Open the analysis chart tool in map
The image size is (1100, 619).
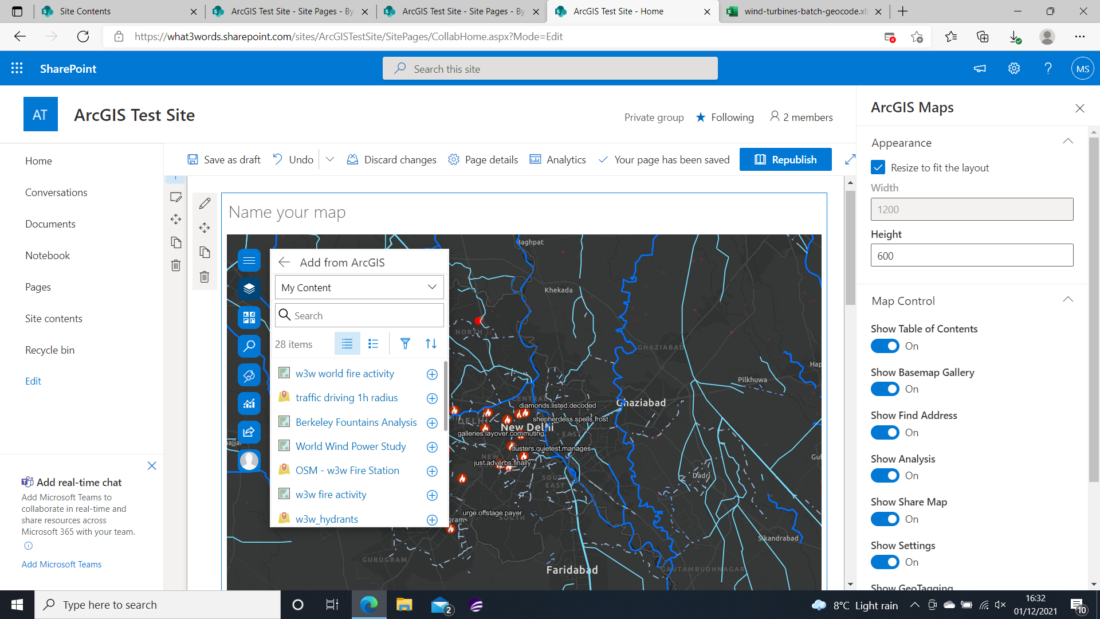point(249,404)
